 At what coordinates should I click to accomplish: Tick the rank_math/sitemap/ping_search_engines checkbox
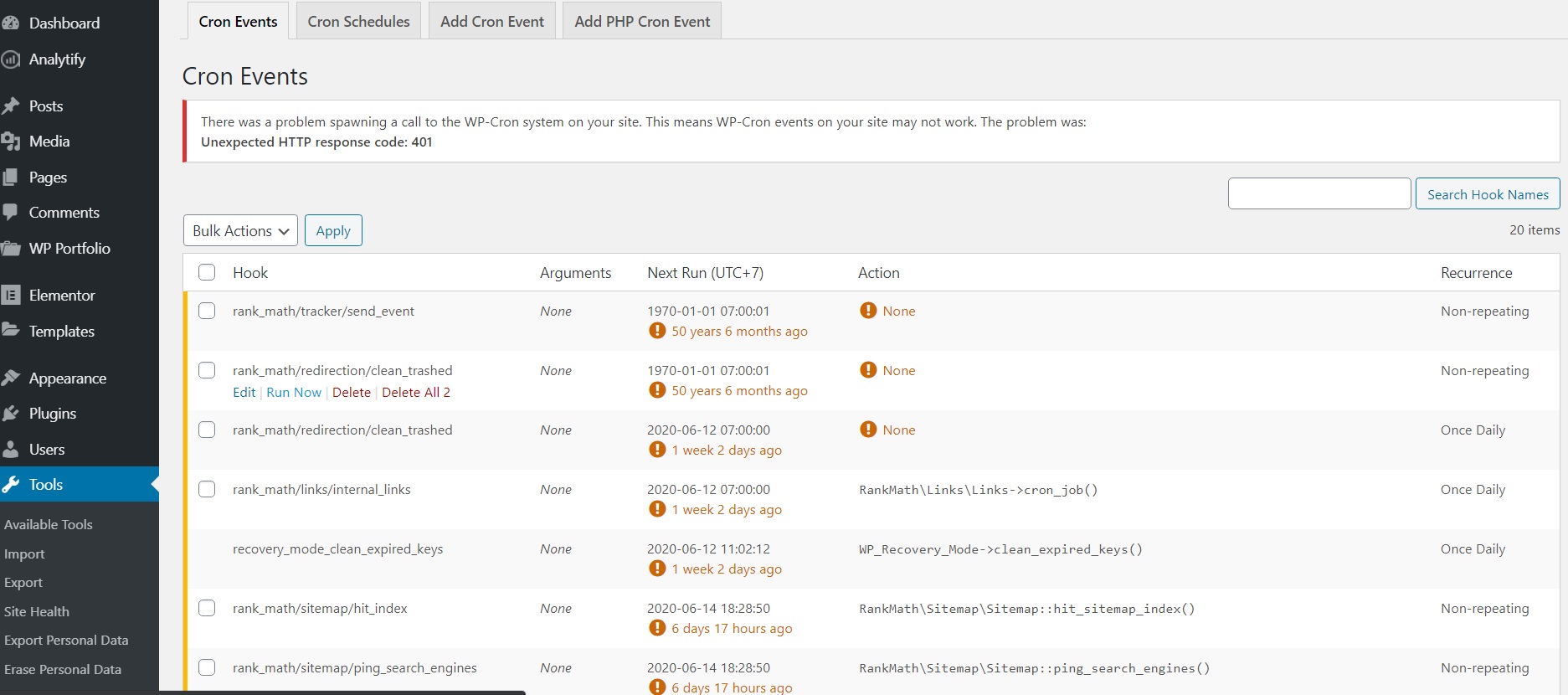[207, 667]
